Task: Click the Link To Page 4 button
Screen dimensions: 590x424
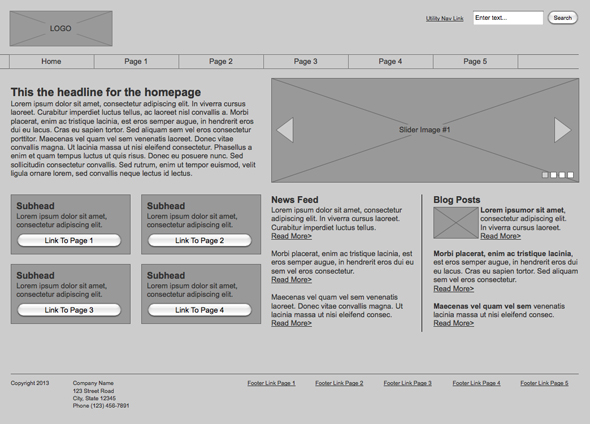Action: [x=200, y=310]
